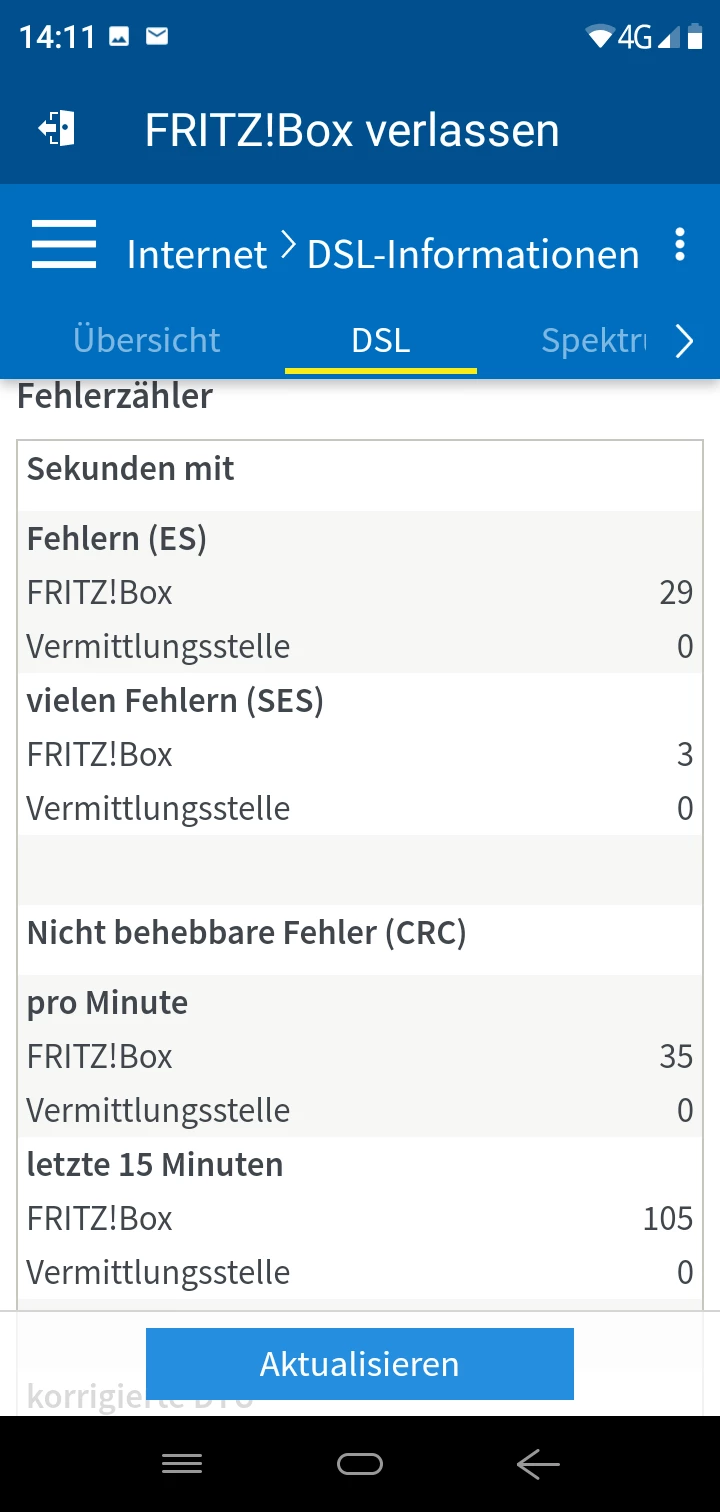Image resolution: width=720 pixels, height=1512 pixels.
Task: Select the DSL tab
Action: point(381,340)
